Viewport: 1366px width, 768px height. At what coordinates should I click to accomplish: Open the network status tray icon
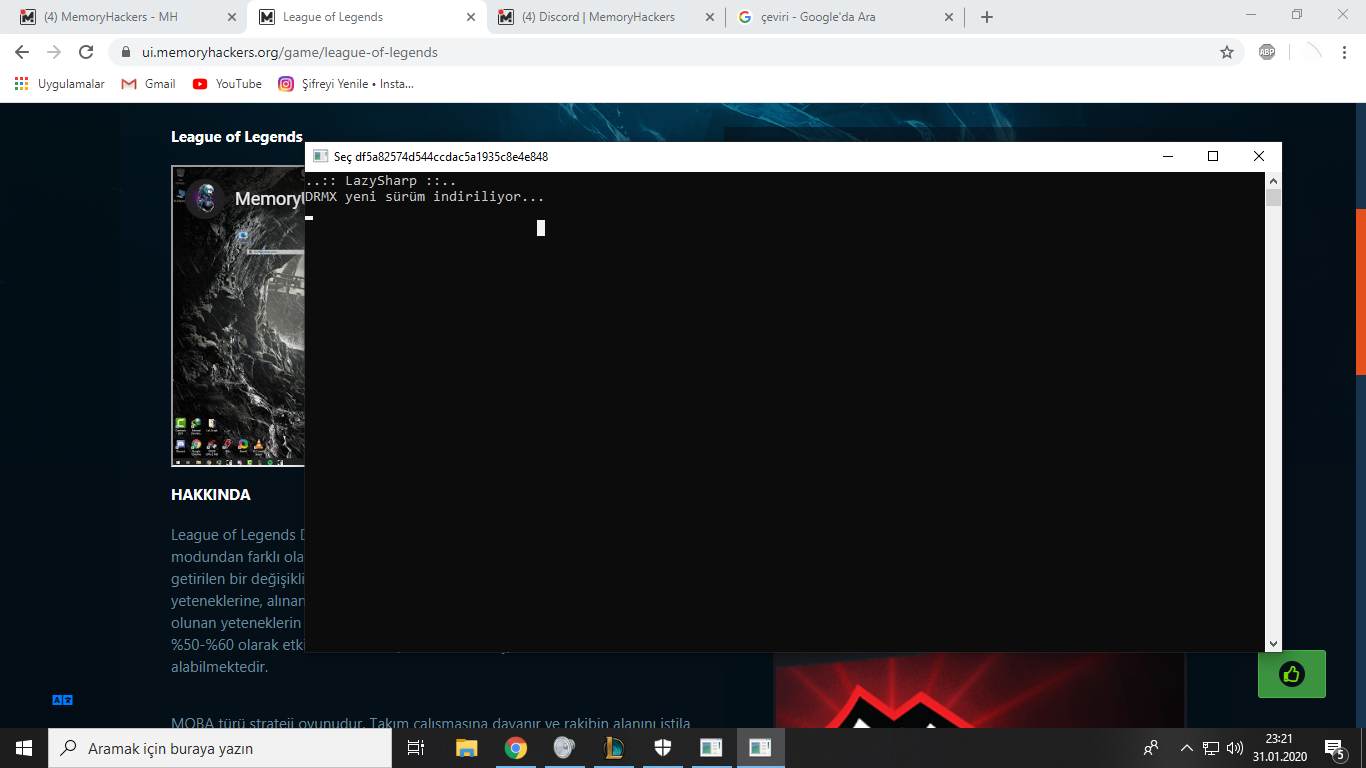coord(1210,748)
